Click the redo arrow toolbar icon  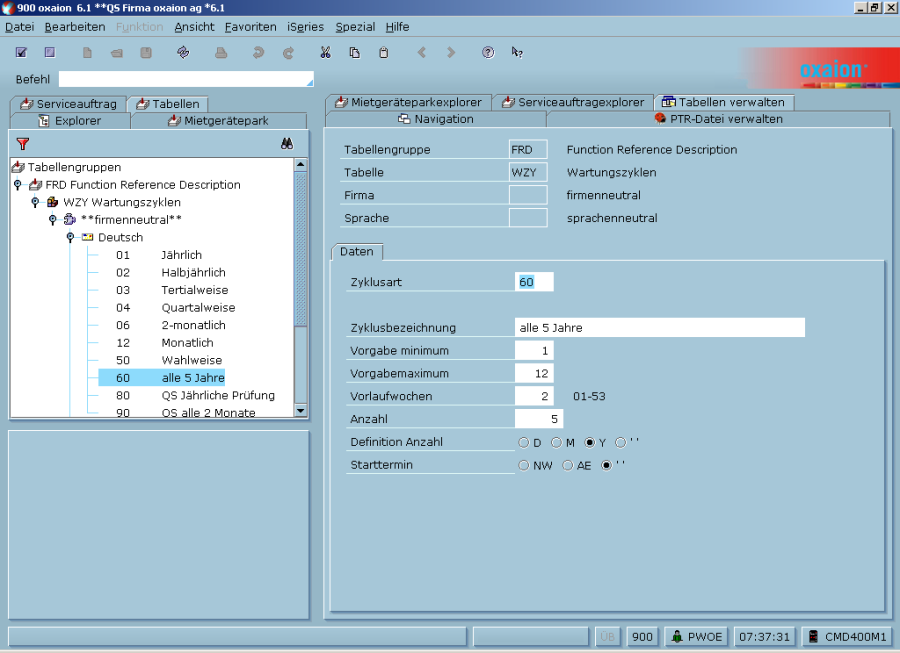coord(288,53)
